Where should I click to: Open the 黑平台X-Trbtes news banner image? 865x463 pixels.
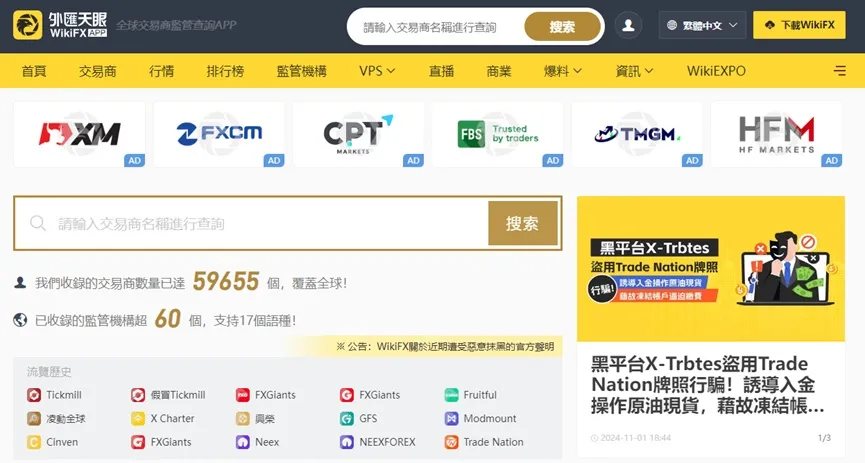click(x=711, y=269)
